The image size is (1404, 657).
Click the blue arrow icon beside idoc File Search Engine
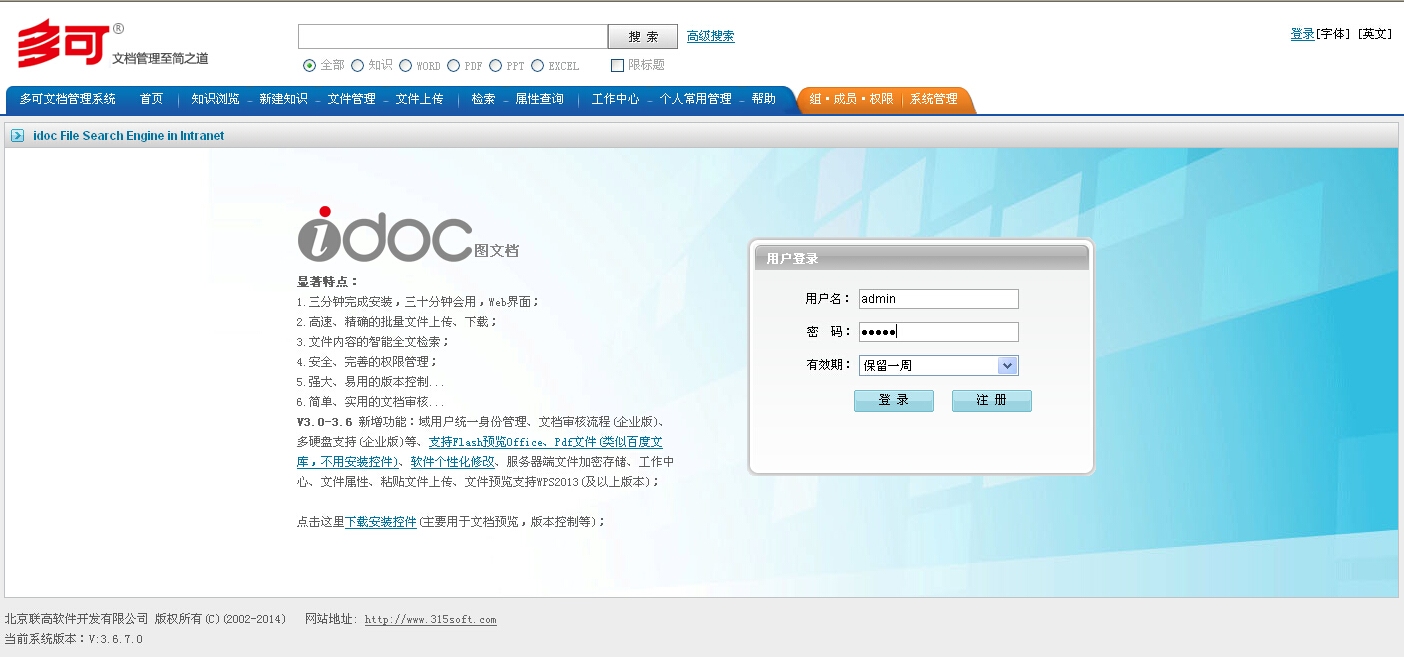coord(18,136)
